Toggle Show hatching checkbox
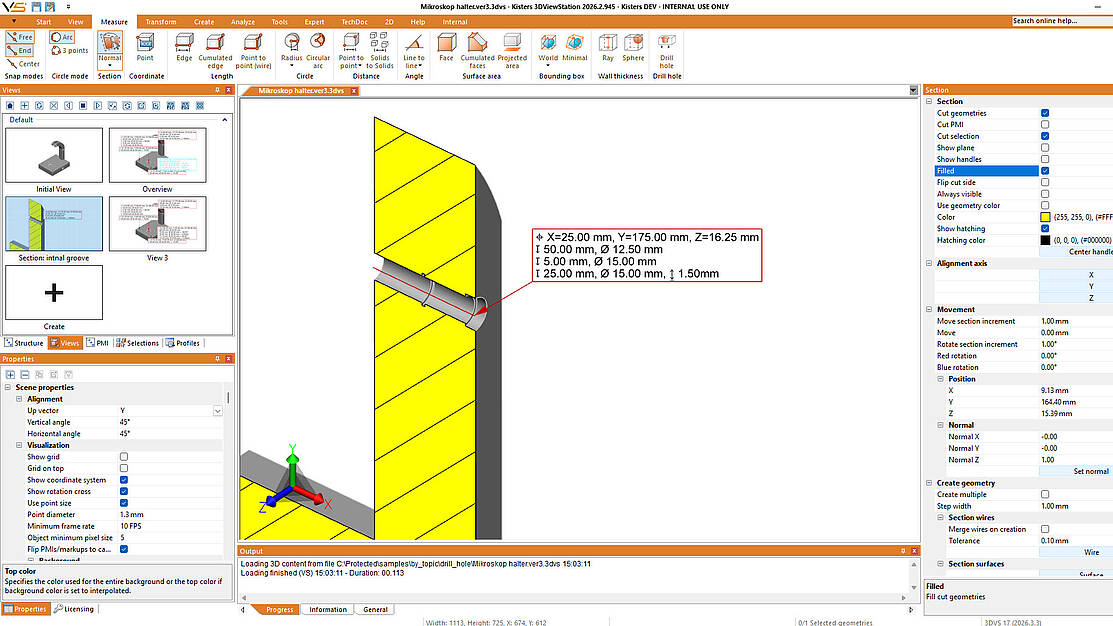 pos(1045,229)
